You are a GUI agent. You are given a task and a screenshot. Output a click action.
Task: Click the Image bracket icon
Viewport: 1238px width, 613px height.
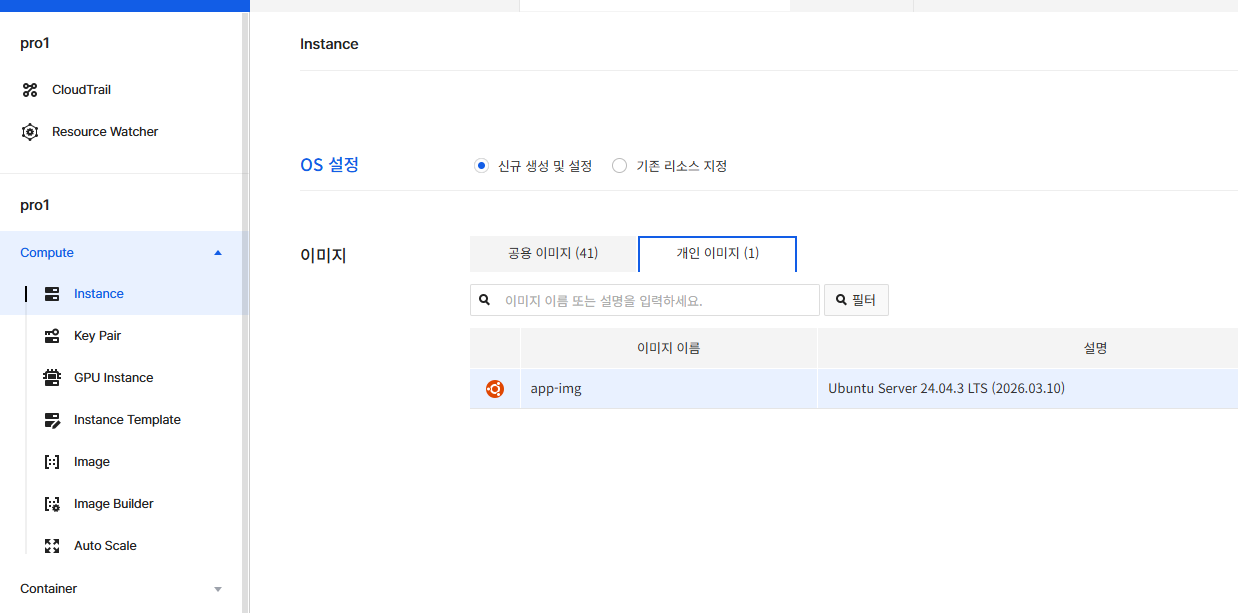coord(52,462)
